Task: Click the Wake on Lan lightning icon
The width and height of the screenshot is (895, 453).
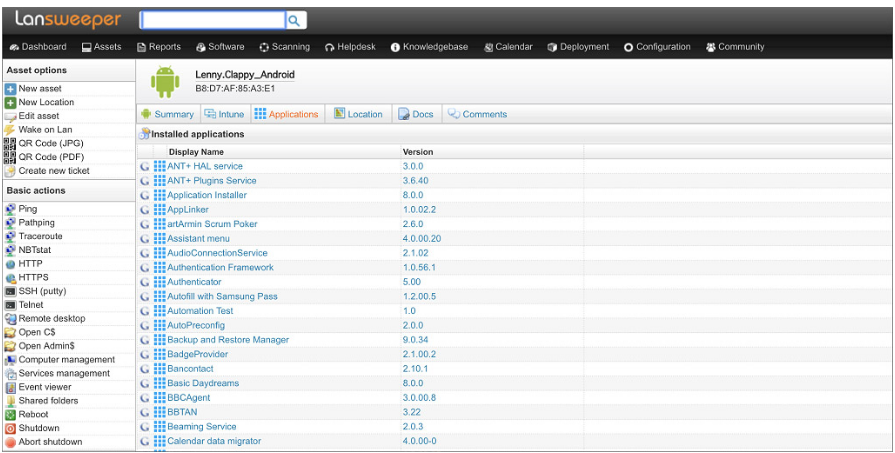Action: click(x=10, y=130)
